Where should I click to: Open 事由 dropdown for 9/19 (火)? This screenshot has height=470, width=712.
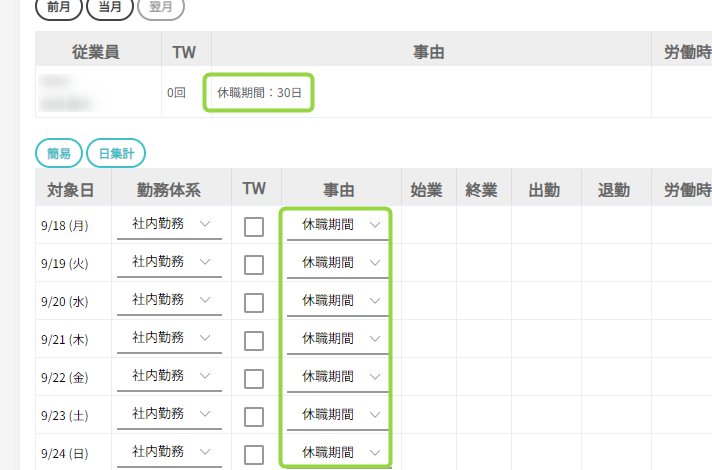click(x=337, y=264)
